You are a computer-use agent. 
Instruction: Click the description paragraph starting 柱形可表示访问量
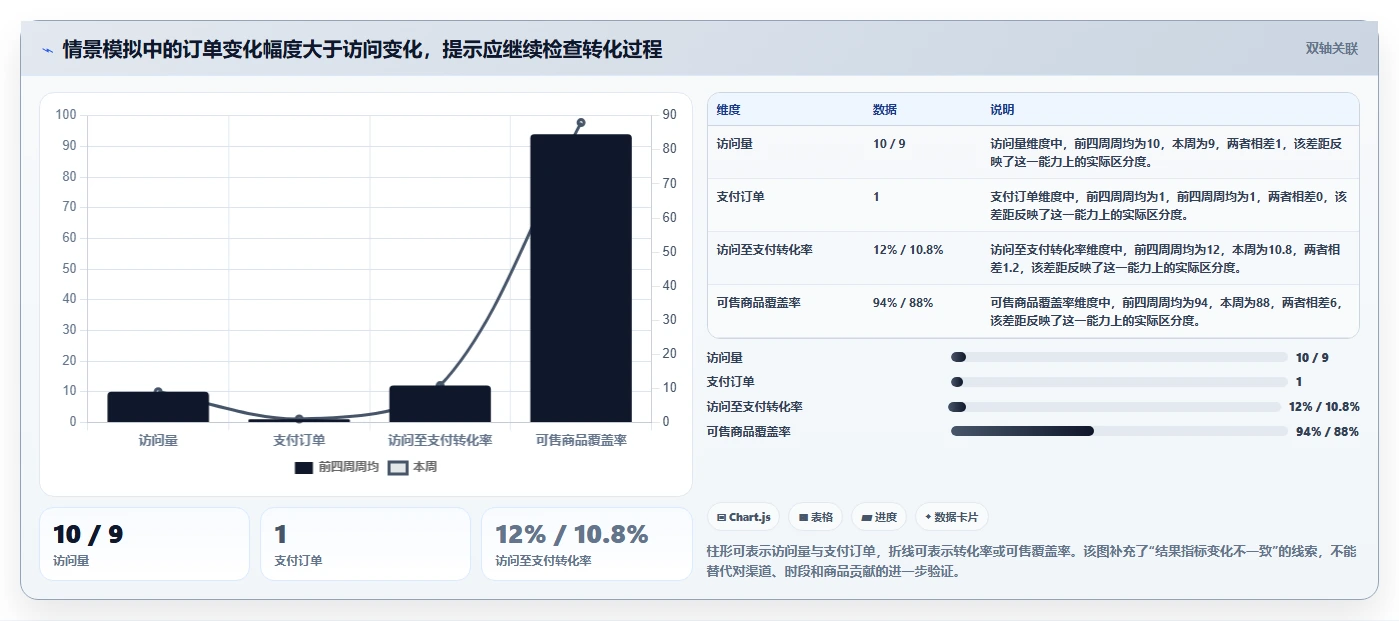pyautogui.click(x=1031, y=562)
